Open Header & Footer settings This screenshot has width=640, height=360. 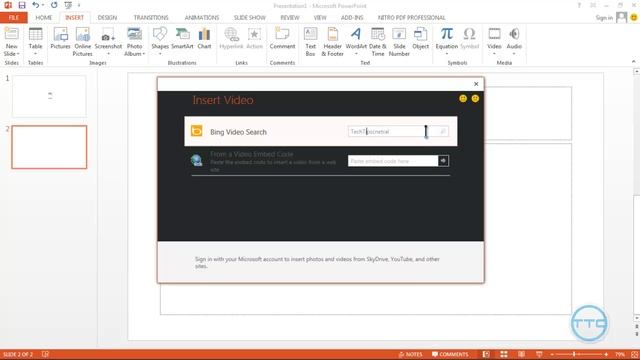tap(332, 42)
